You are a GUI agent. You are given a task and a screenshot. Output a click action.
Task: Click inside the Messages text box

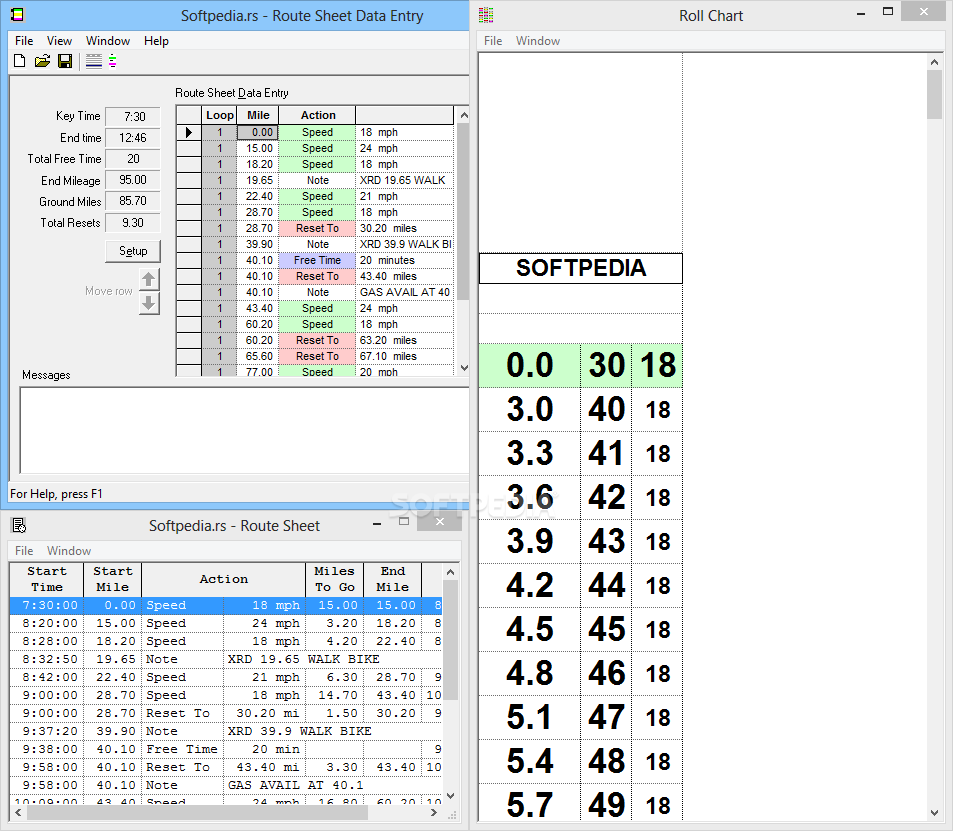pos(244,430)
